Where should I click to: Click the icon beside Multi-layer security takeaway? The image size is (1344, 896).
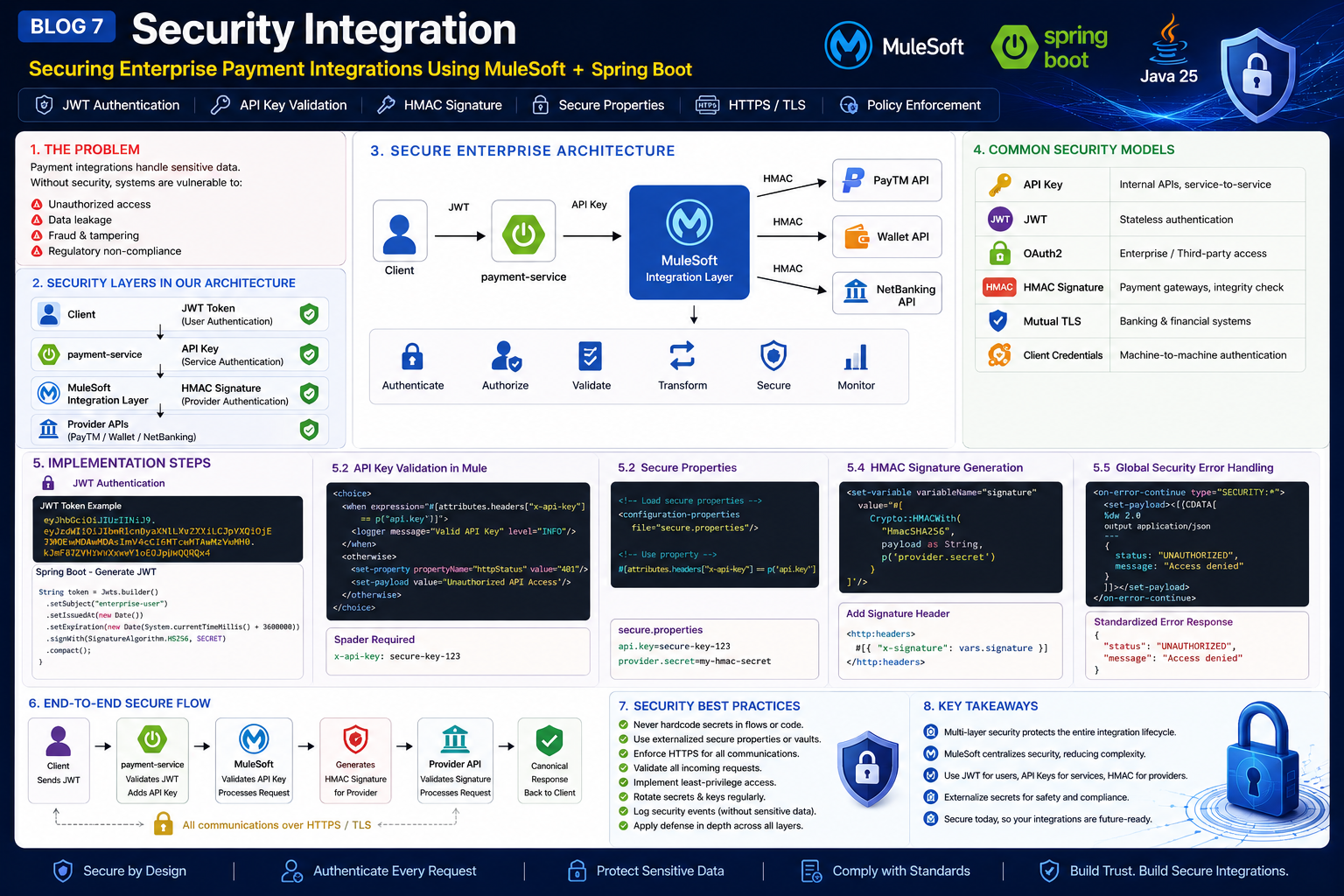[x=931, y=731]
